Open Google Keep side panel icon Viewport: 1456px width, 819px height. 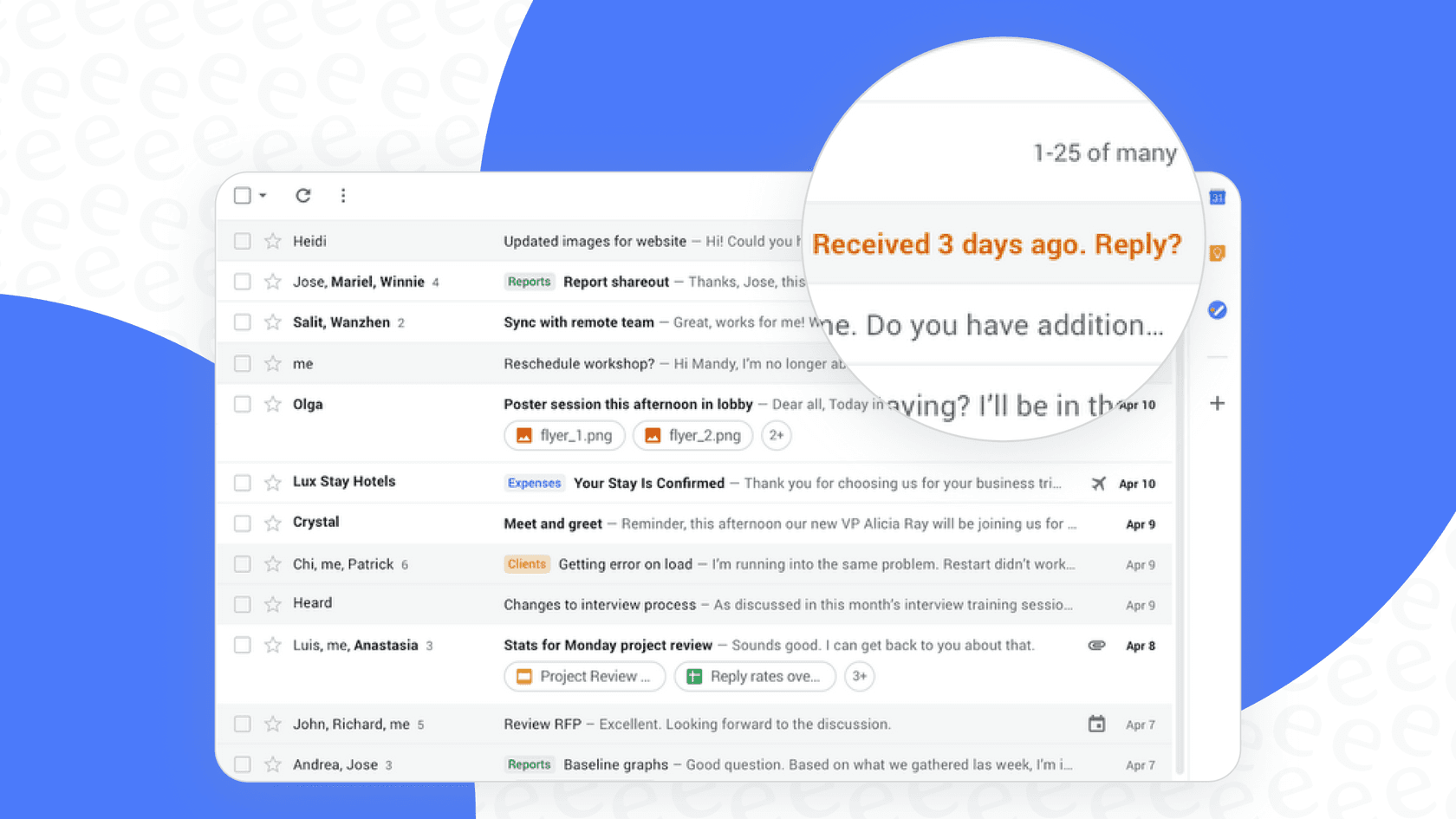tap(1218, 253)
